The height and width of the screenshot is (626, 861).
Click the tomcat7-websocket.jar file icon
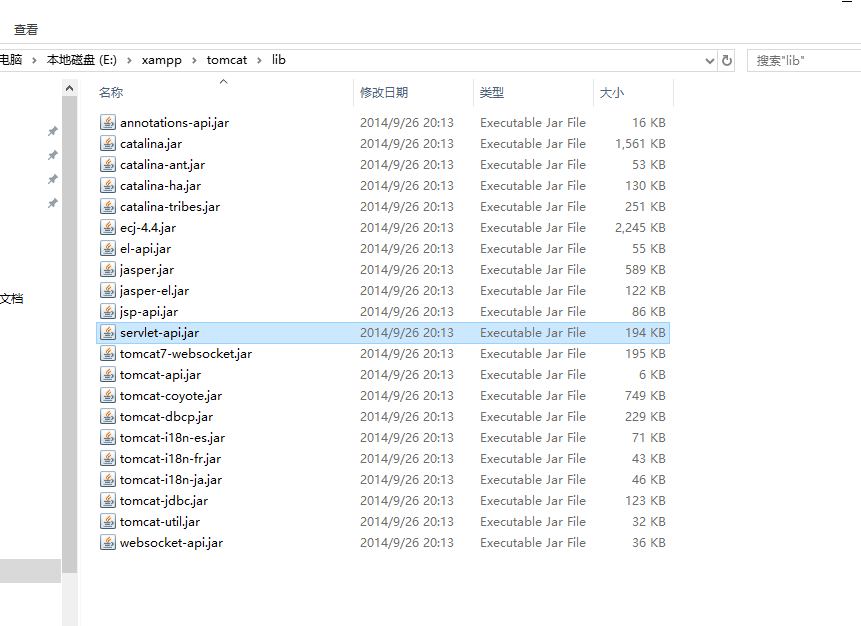coord(108,353)
